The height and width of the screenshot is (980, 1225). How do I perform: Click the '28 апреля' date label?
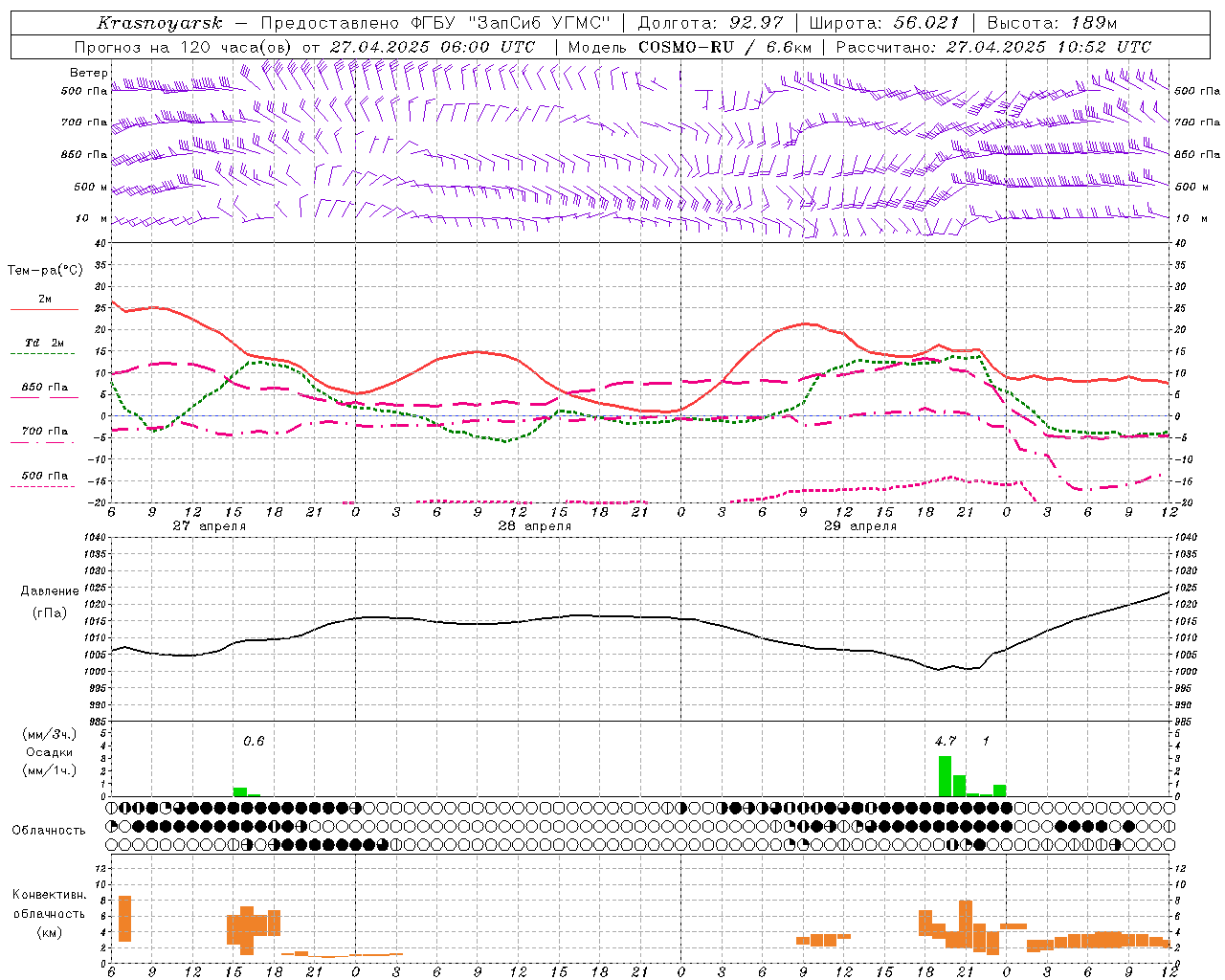[x=534, y=526]
